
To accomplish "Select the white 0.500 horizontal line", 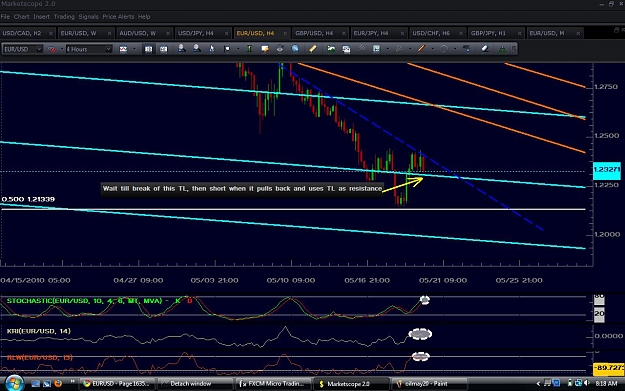I will (293, 209).
